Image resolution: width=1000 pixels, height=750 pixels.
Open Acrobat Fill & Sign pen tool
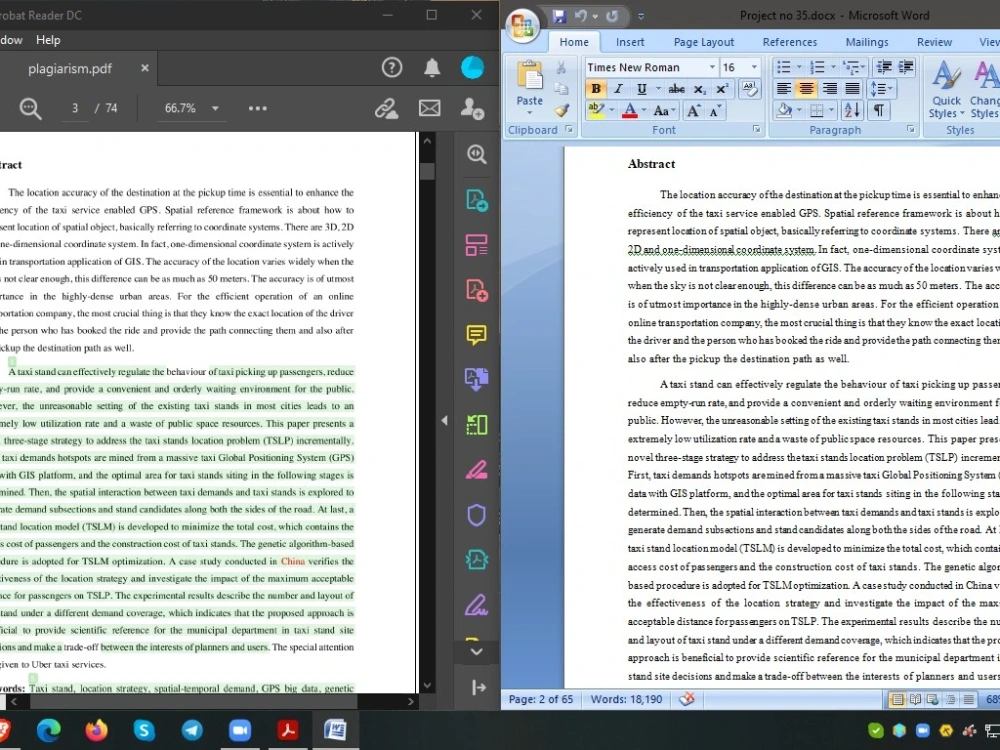coord(476,605)
